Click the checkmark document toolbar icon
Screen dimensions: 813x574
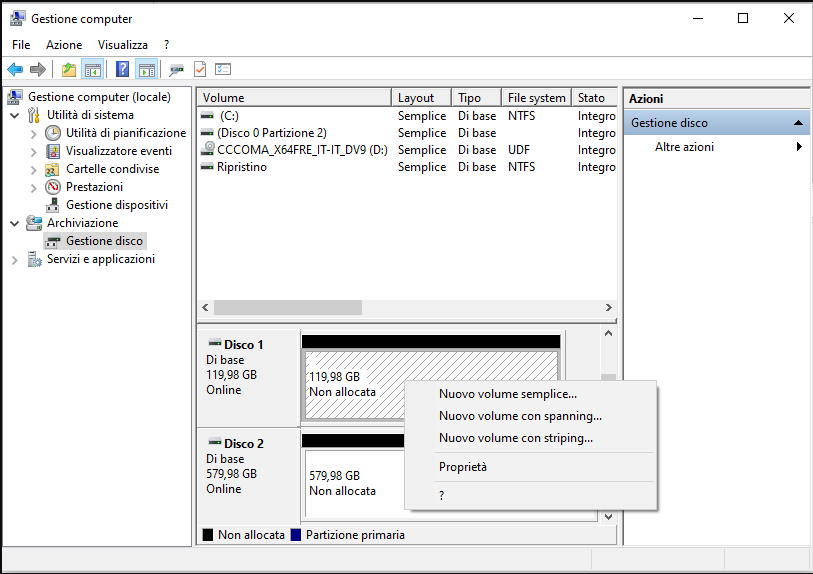coord(200,69)
